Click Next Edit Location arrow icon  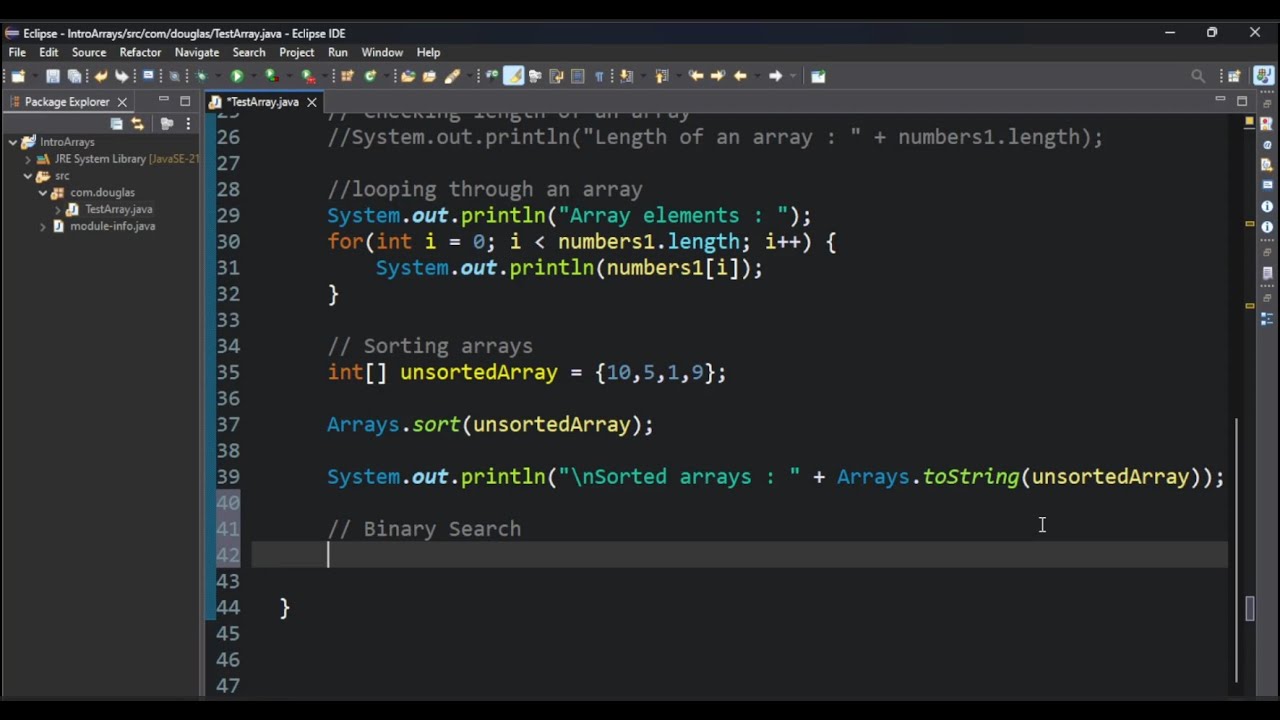tap(717, 76)
